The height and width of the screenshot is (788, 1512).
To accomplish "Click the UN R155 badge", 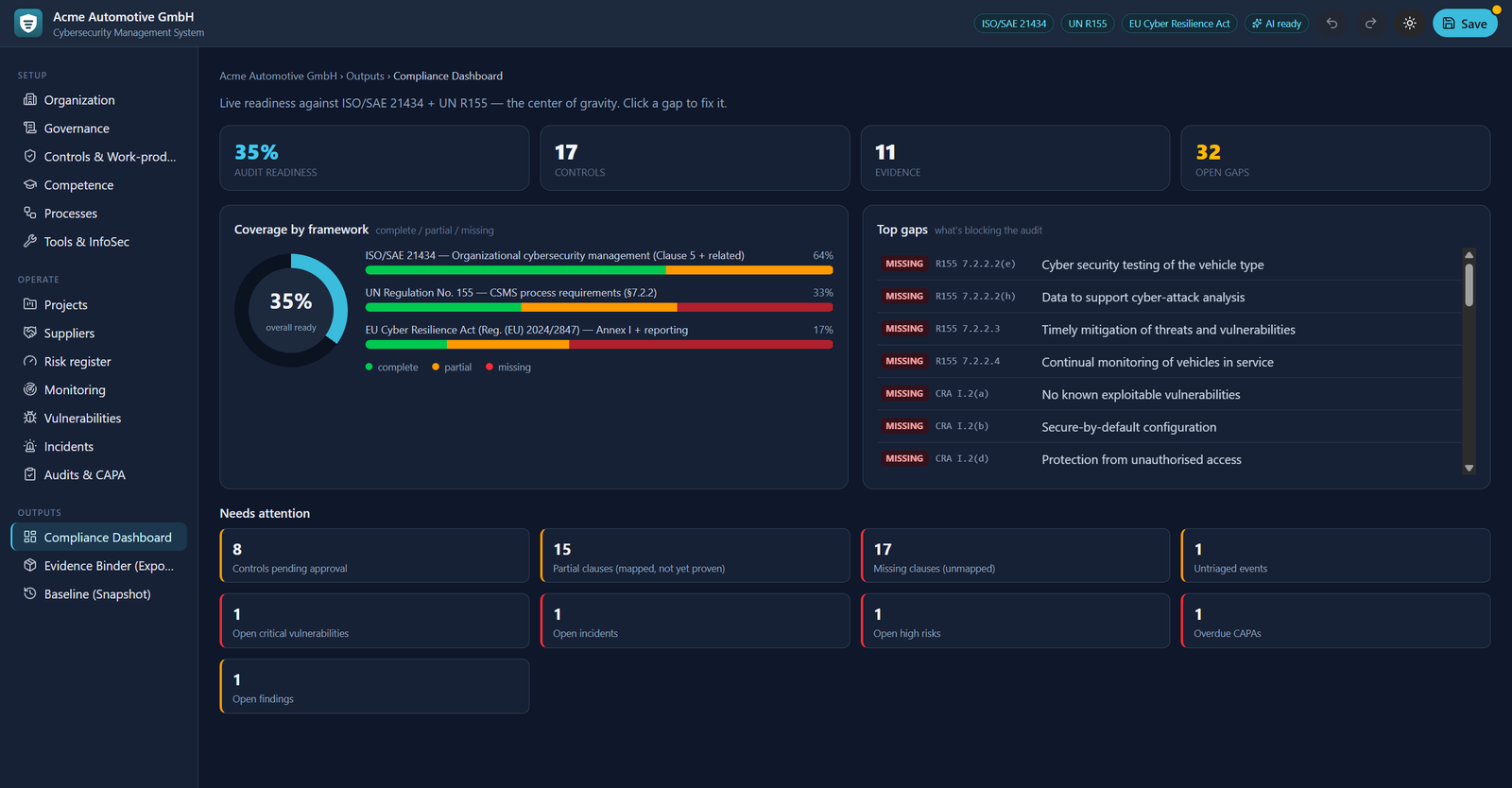I will [1088, 24].
